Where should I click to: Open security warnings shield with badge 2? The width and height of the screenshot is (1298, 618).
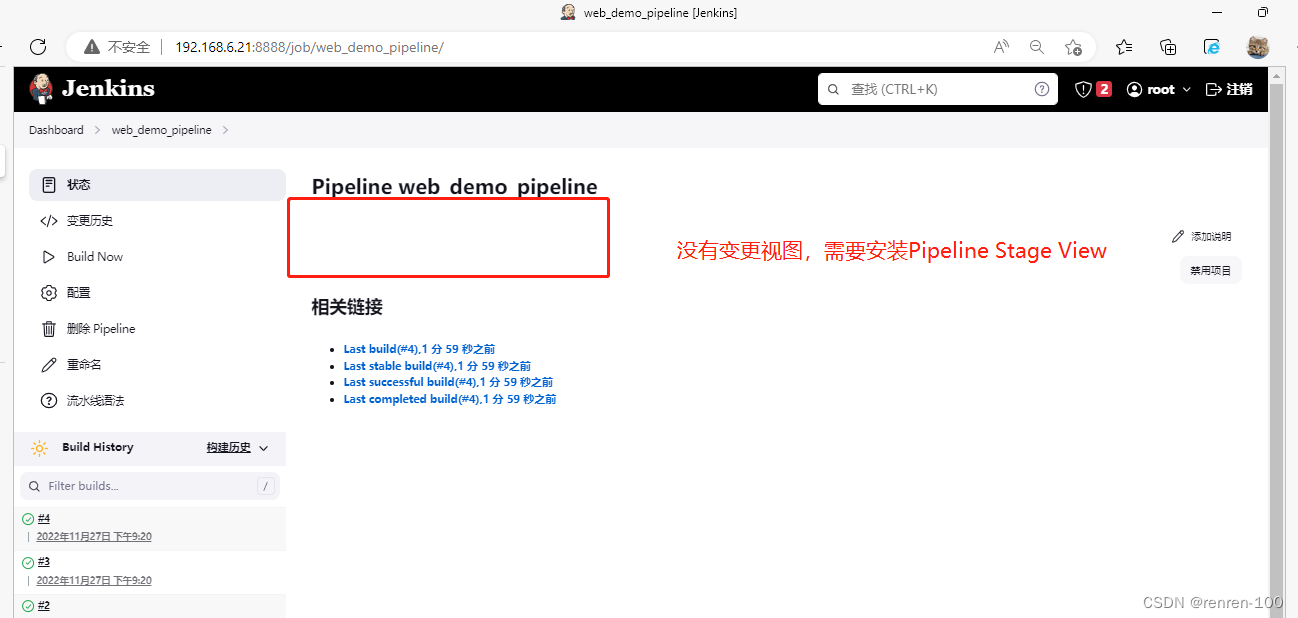click(1093, 89)
